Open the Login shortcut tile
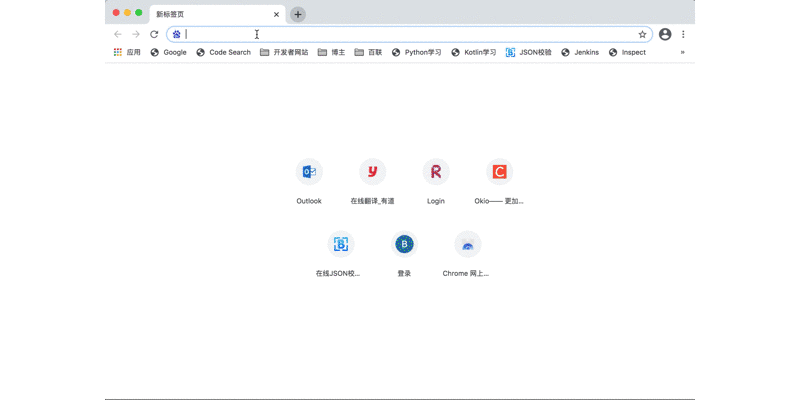The width and height of the screenshot is (800, 400). (436, 182)
